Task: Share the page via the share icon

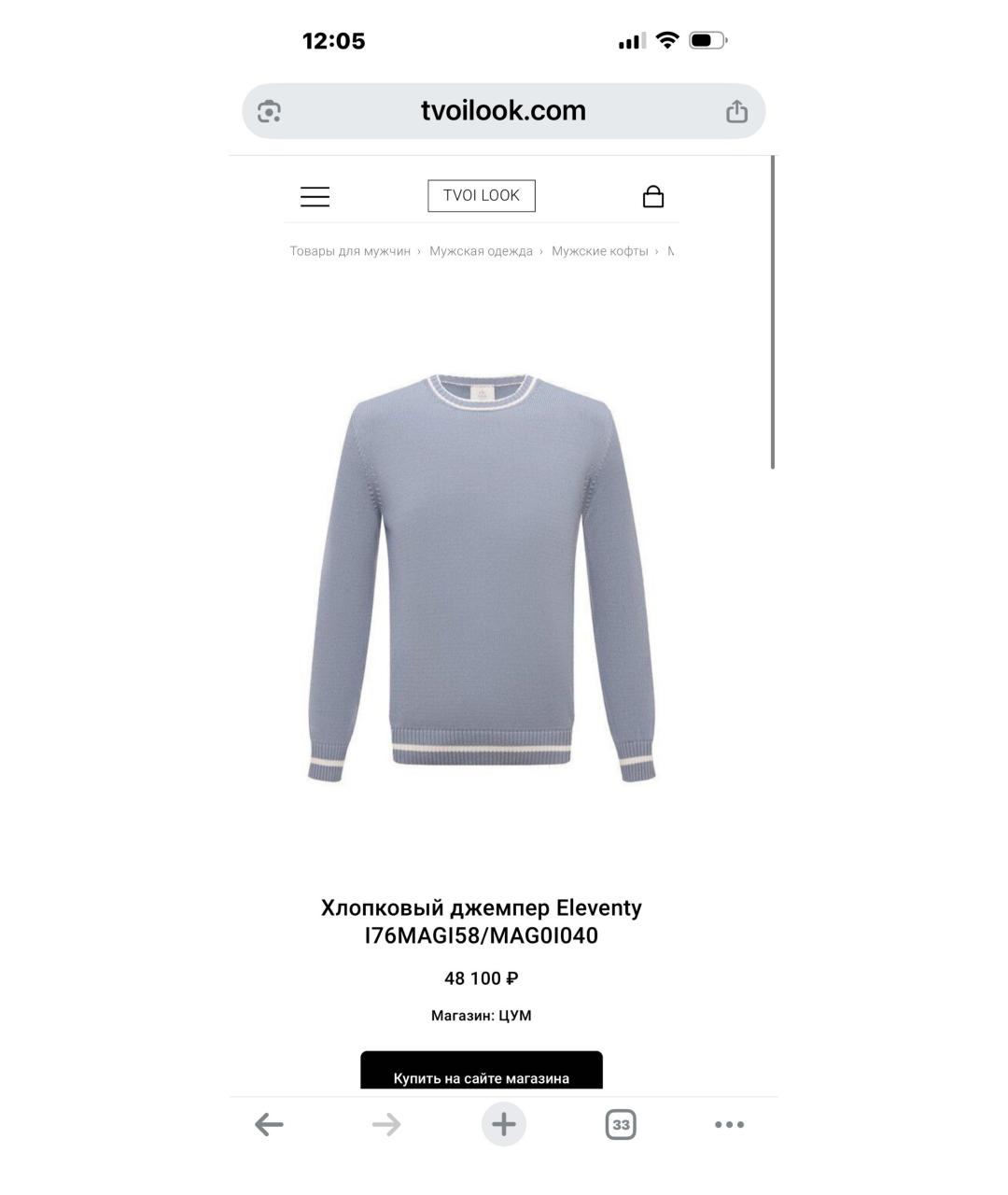Action: pyautogui.click(x=736, y=111)
